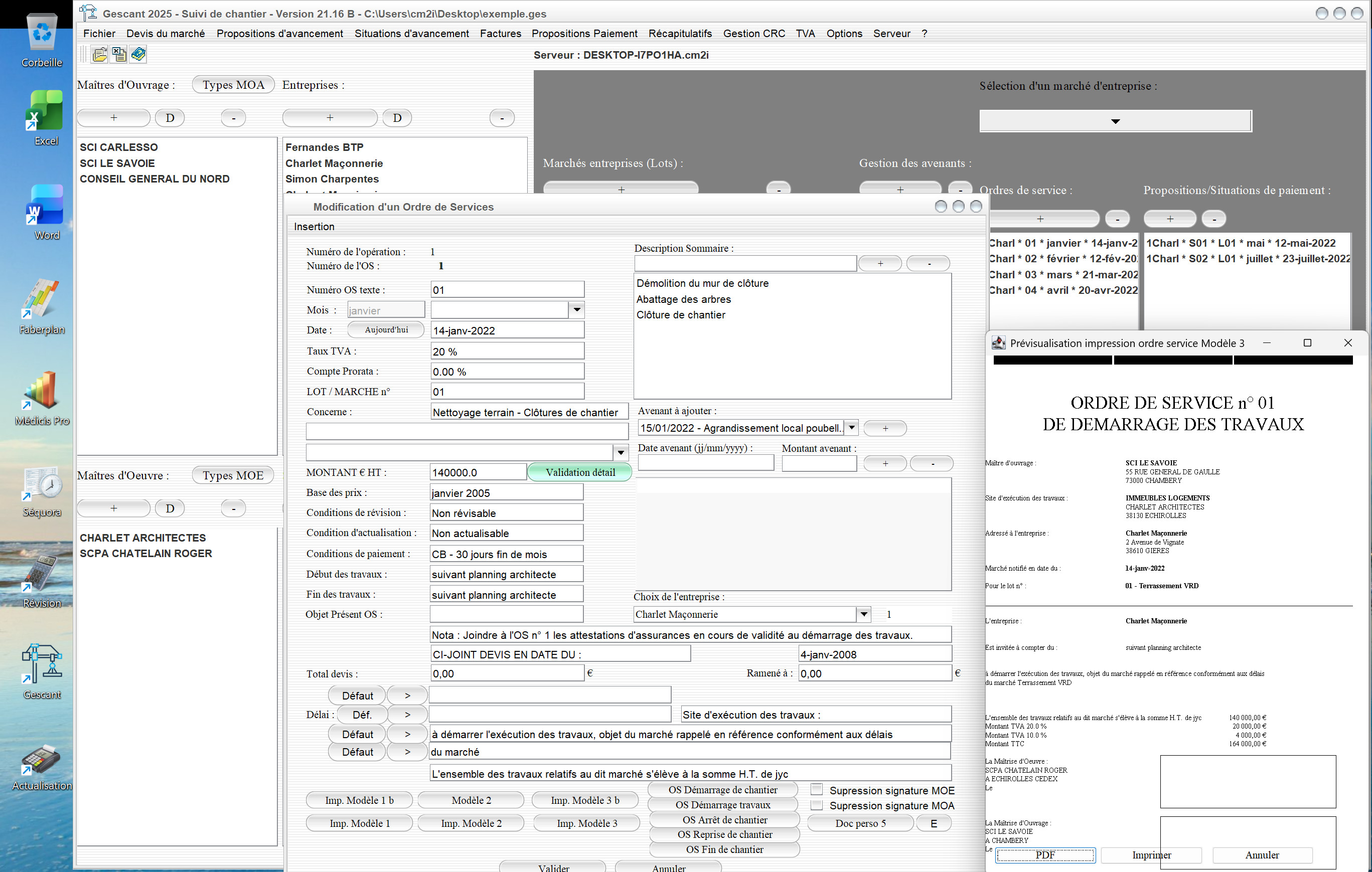Open the Fichier menu
Image resolution: width=1372 pixels, height=872 pixels.
(x=99, y=34)
